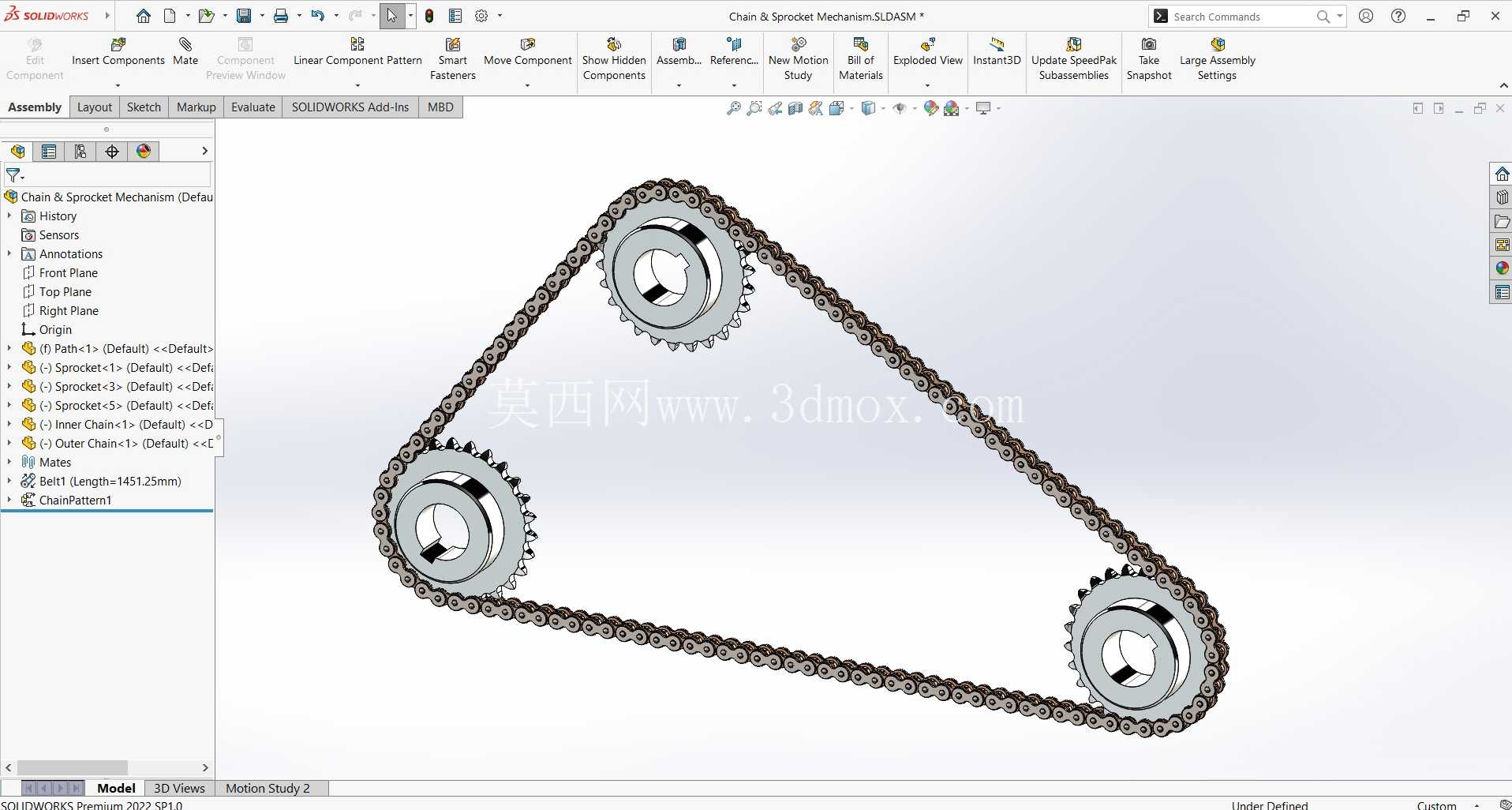Viewport: 1512px width, 810px height.
Task: Click New Motion Study tool
Action: click(x=798, y=59)
